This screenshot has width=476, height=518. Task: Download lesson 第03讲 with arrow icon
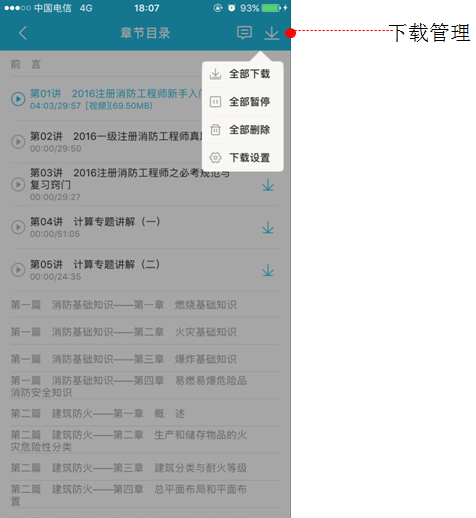pos(268,185)
